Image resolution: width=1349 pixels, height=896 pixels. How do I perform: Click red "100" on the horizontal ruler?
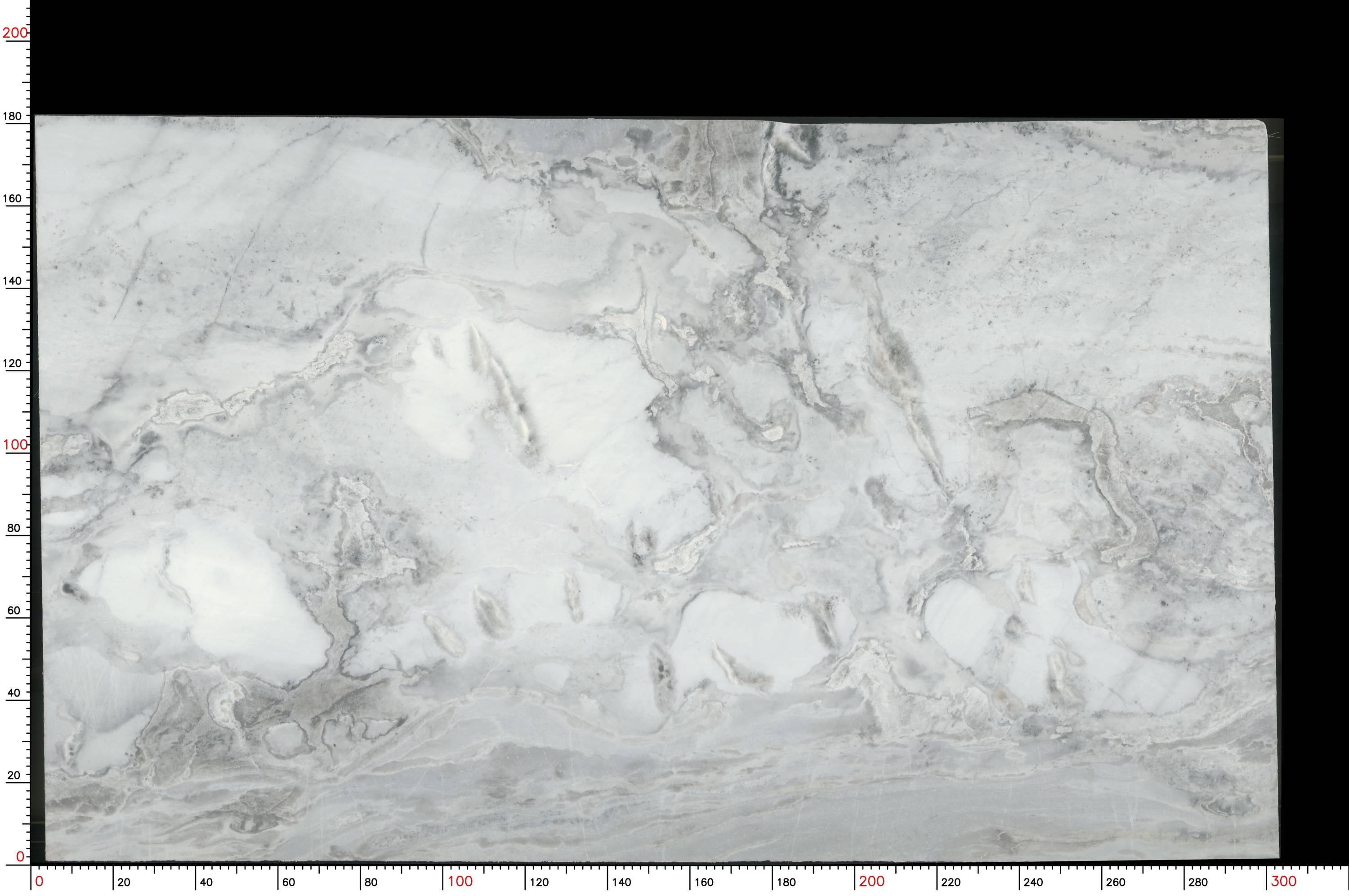point(460,882)
